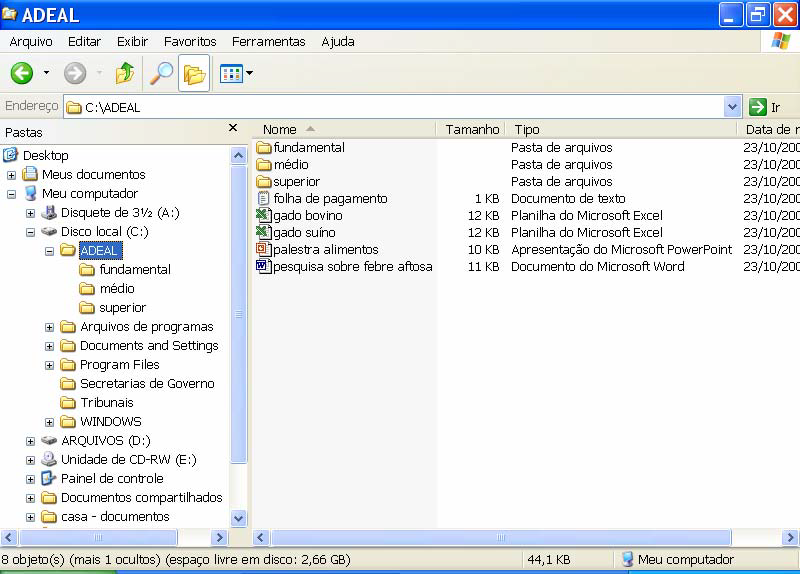Expand Disquete de 3½ (A:) node

click(x=31, y=213)
